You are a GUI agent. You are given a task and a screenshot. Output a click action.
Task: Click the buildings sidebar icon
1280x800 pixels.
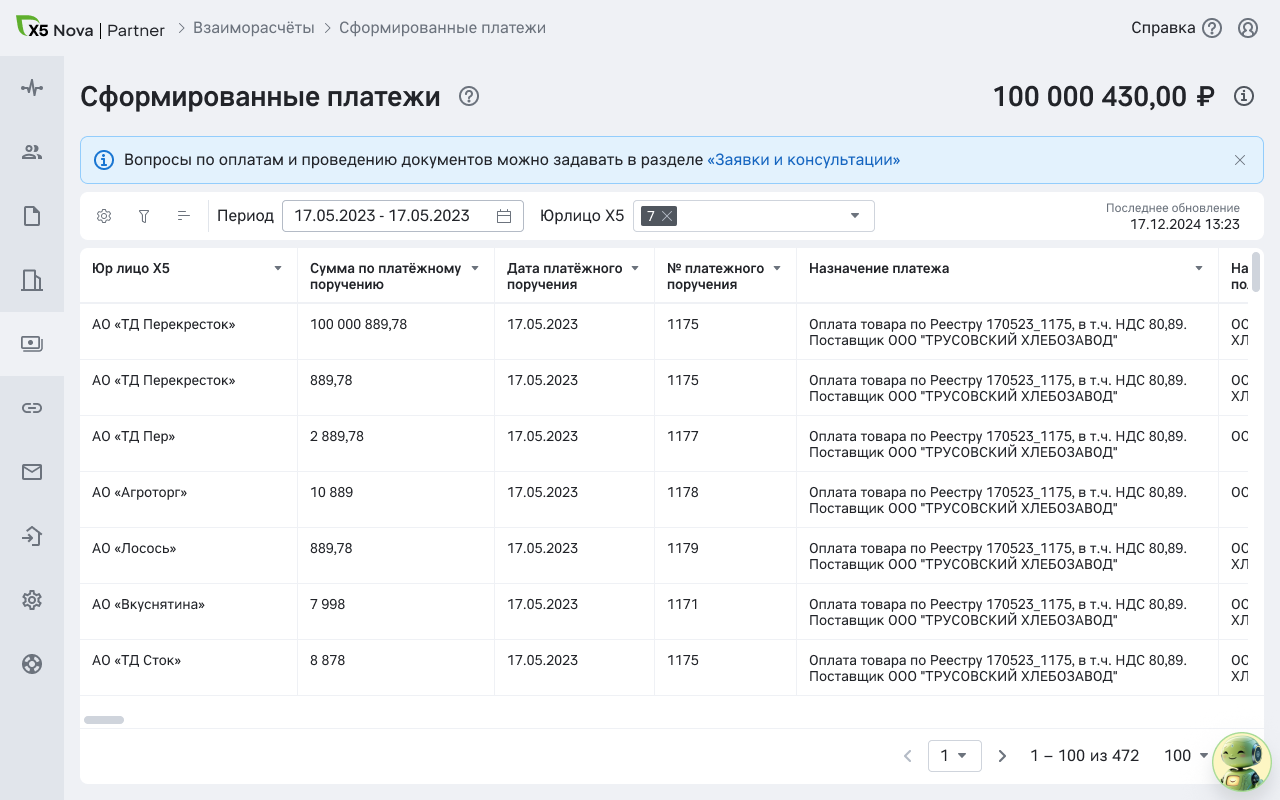pos(32,280)
